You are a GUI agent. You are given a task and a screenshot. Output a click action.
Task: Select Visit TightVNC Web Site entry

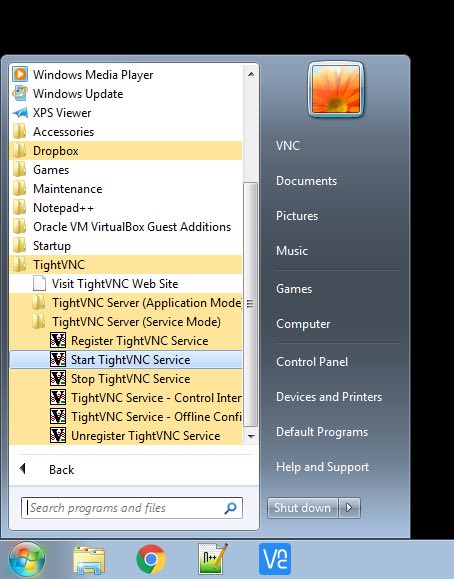126,284
